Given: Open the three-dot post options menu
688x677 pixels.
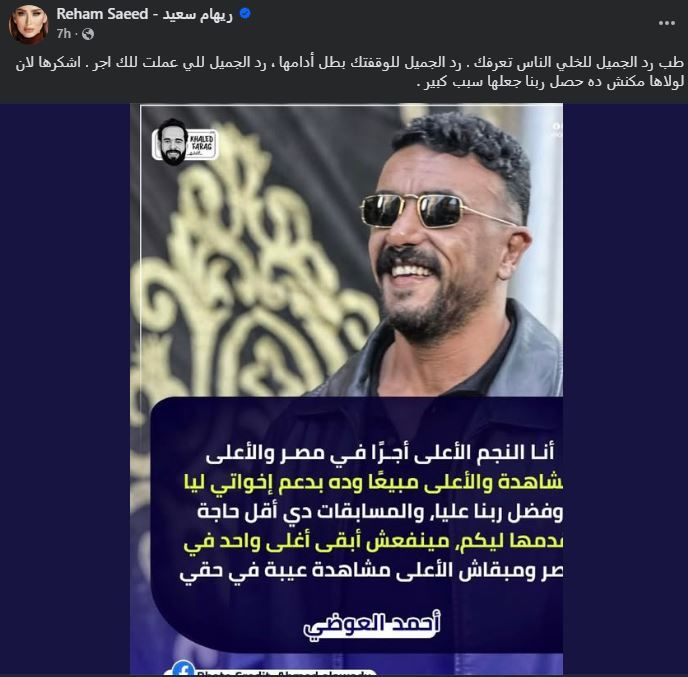Looking at the screenshot, I should (666, 23).
